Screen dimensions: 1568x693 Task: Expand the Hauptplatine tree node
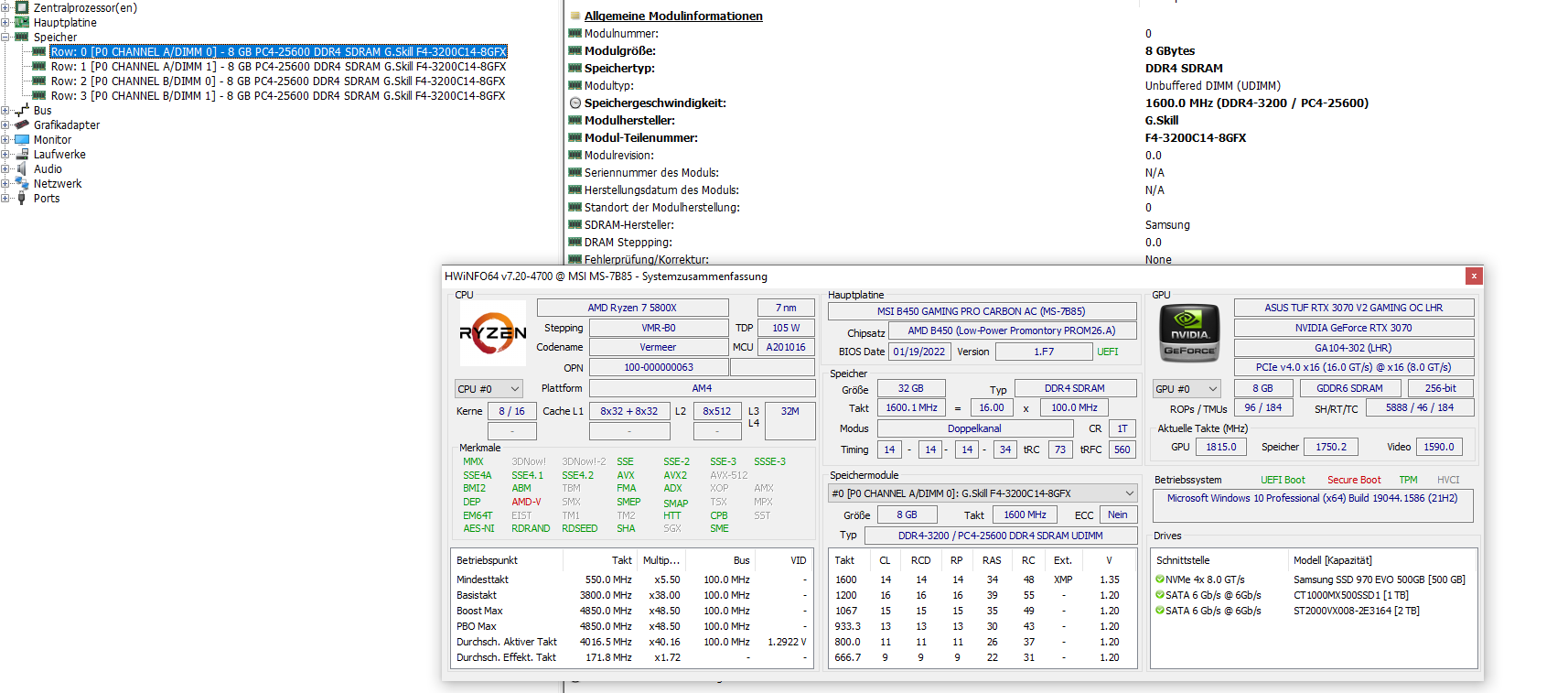coord(5,22)
